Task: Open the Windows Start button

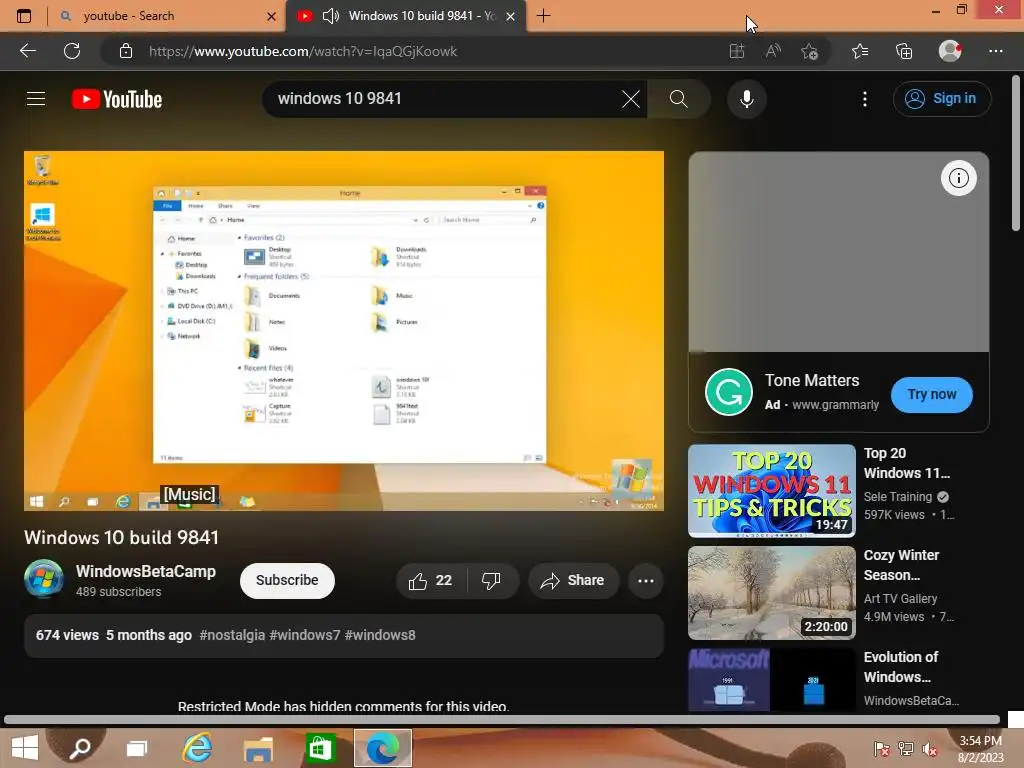Action: (25, 747)
